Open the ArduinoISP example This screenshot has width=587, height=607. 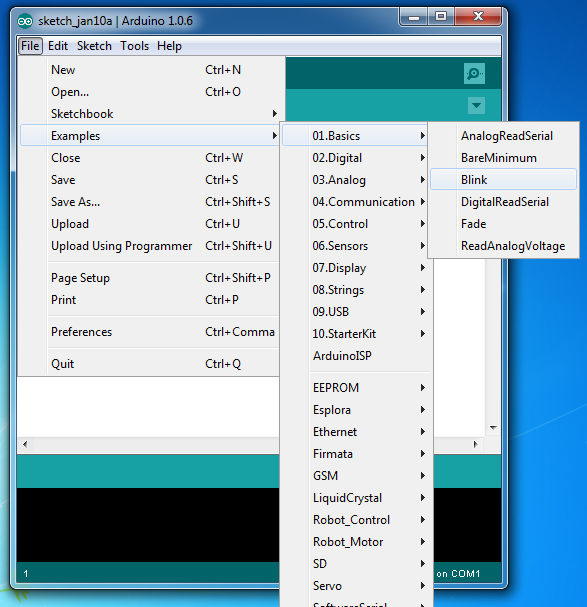[x=355, y=356]
